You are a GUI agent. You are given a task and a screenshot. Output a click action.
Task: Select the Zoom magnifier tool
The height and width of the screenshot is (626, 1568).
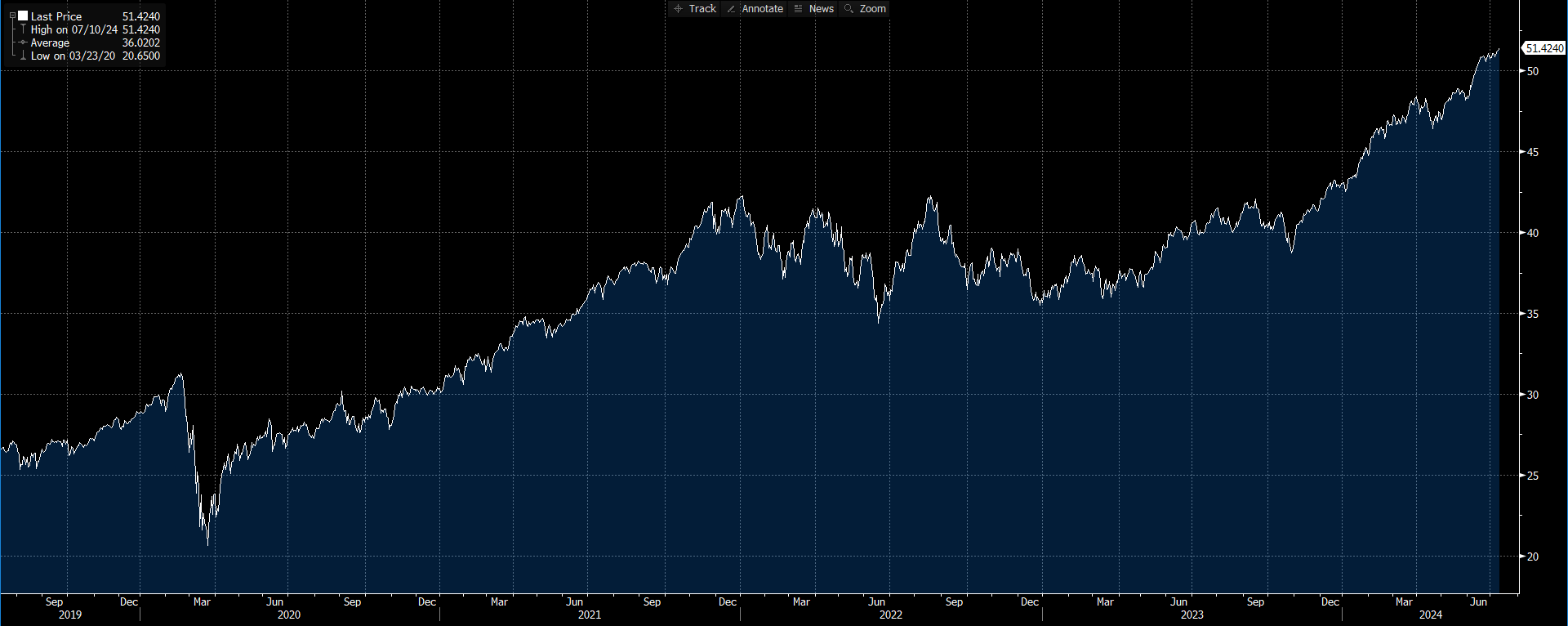coord(865,9)
